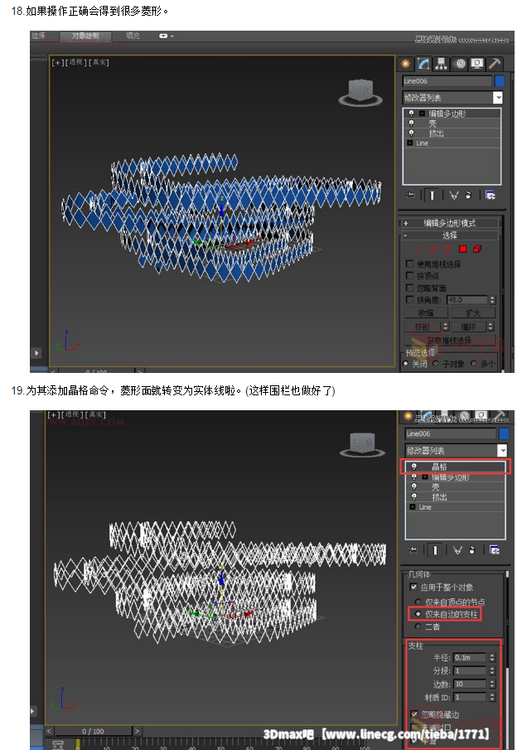
Task: Uncheck 应用于整个对象 checkbox
Action: [414, 587]
